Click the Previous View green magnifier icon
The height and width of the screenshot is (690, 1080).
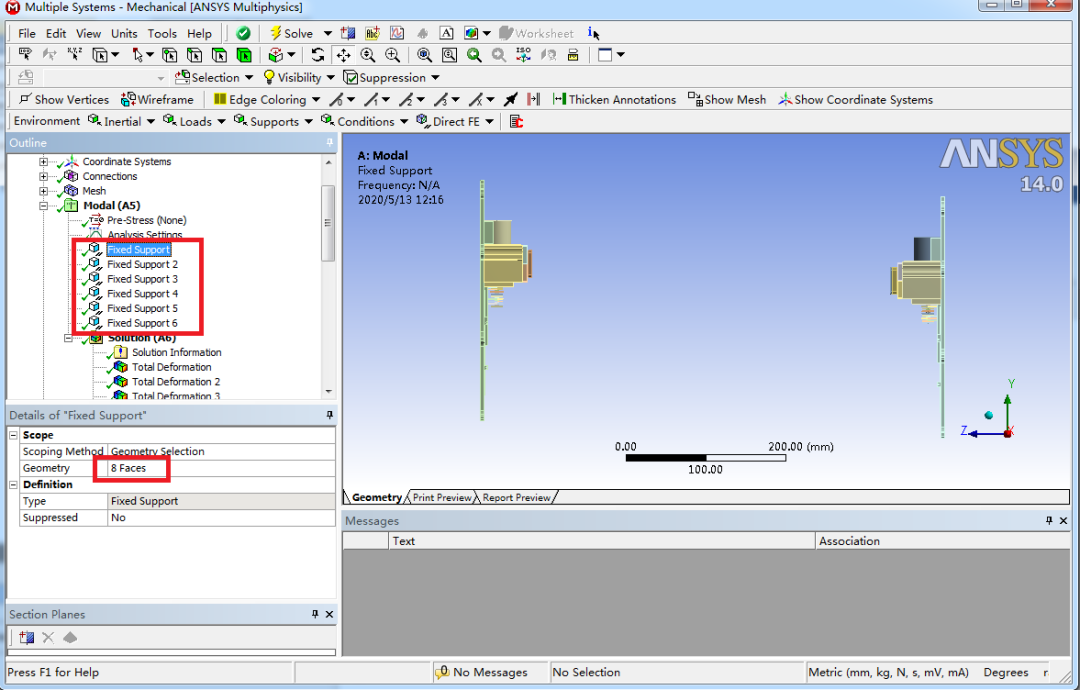point(474,55)
